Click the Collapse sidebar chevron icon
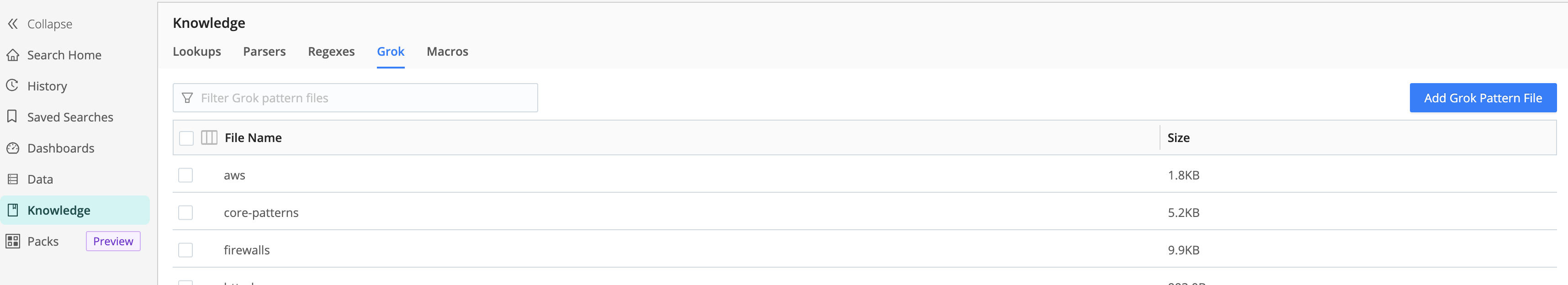1568x285 pixels. (13, 24)
